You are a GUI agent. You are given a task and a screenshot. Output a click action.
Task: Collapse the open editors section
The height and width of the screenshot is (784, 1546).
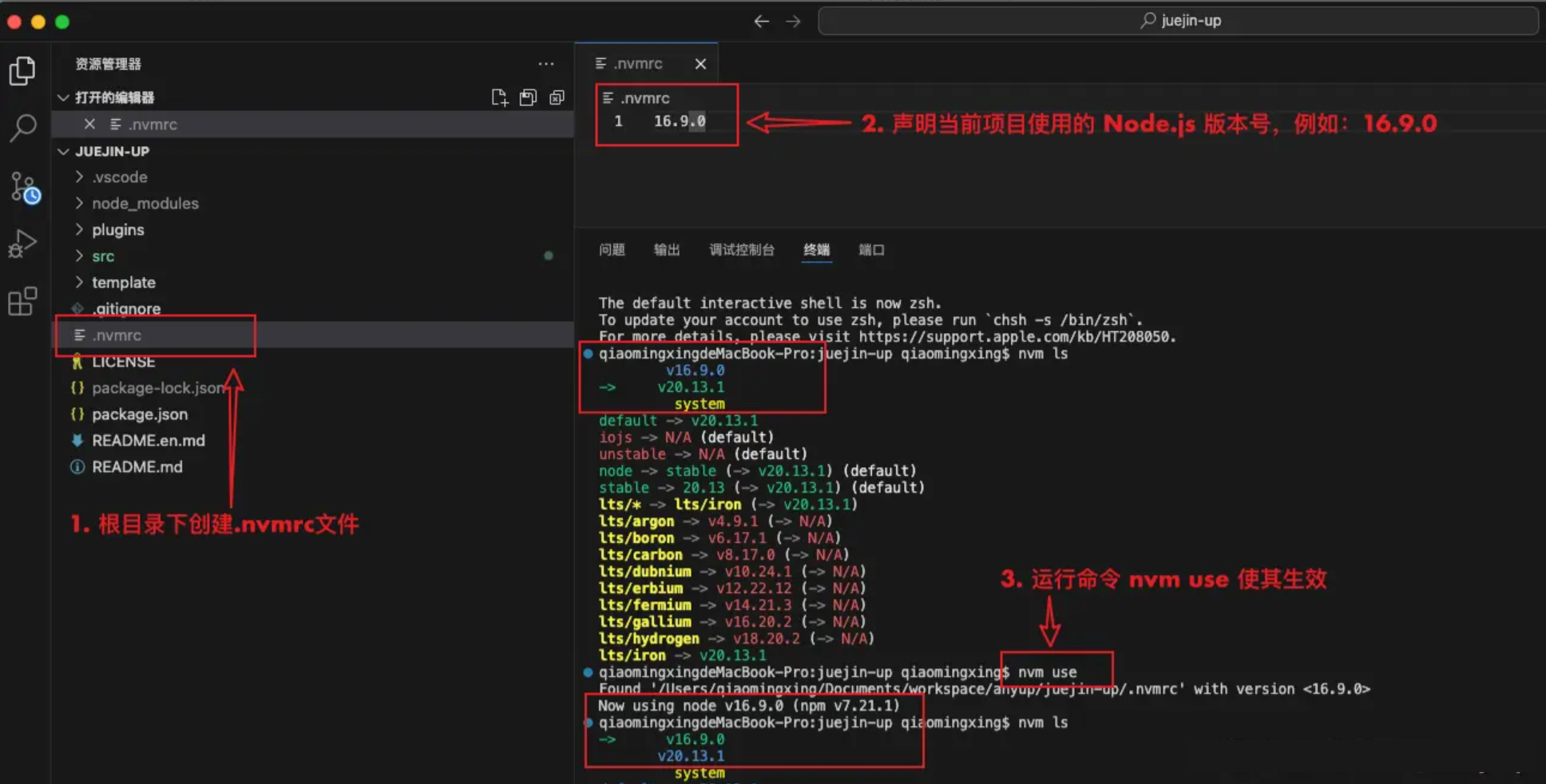coord(63,97)
